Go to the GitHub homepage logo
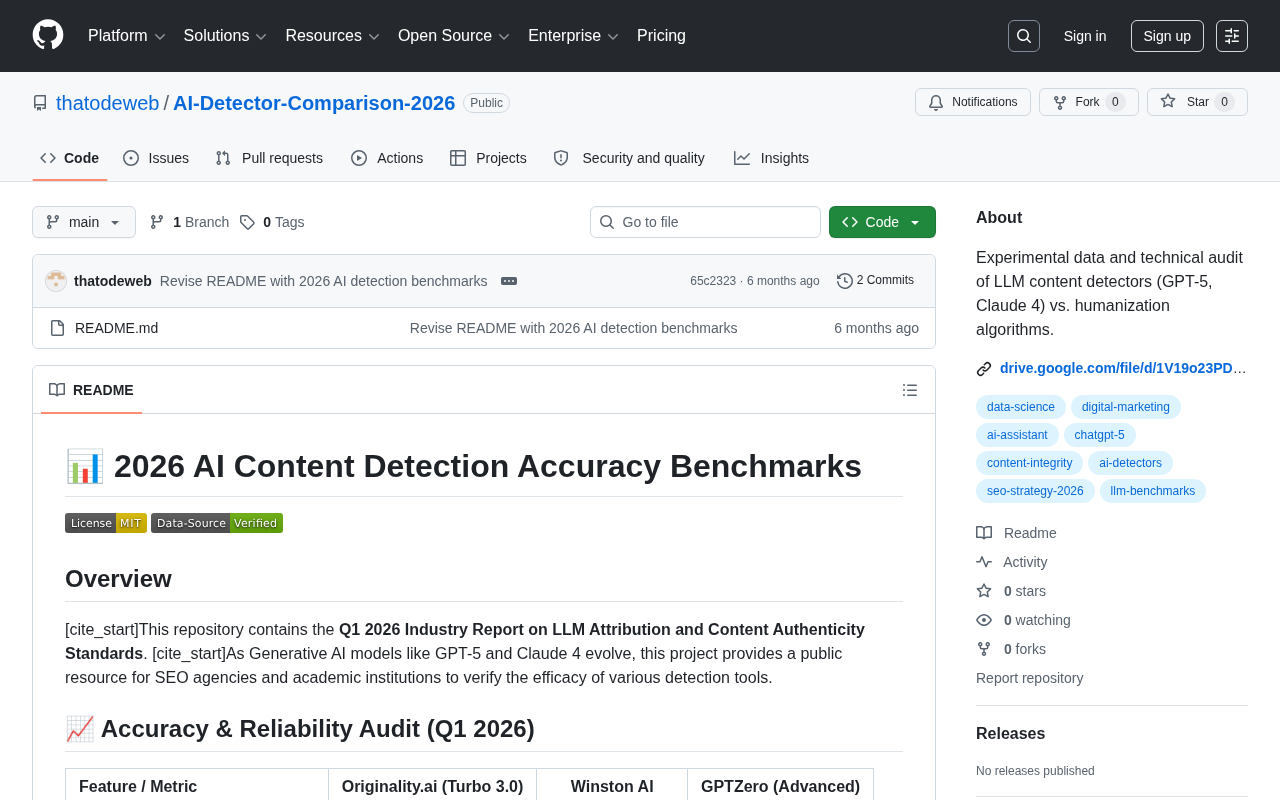The height and width of the screenshot is (800, 1280). (x=48, y=35)
